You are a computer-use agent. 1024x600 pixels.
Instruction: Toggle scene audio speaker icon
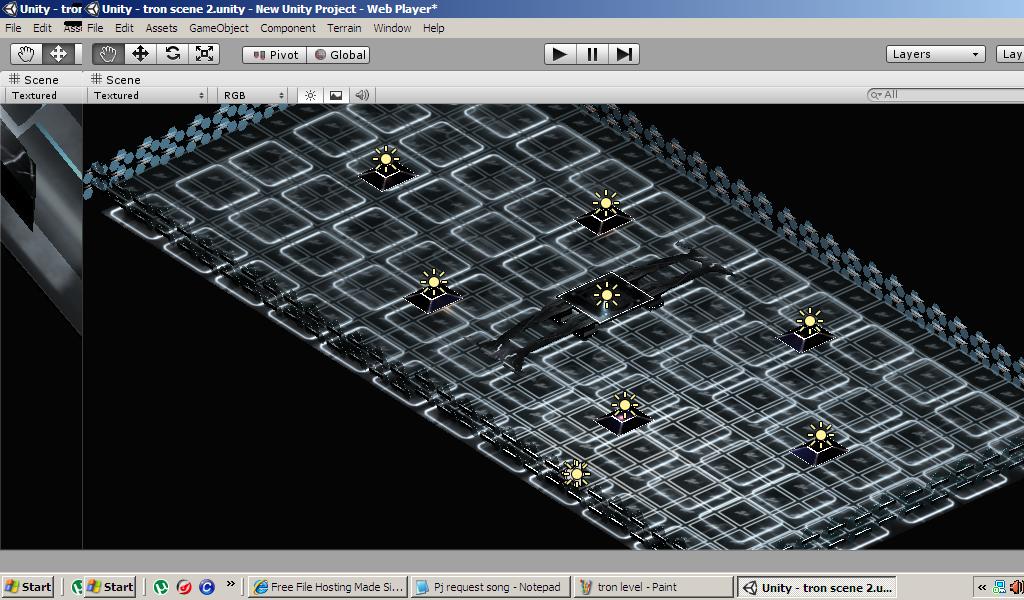click(x=362, y=95)
